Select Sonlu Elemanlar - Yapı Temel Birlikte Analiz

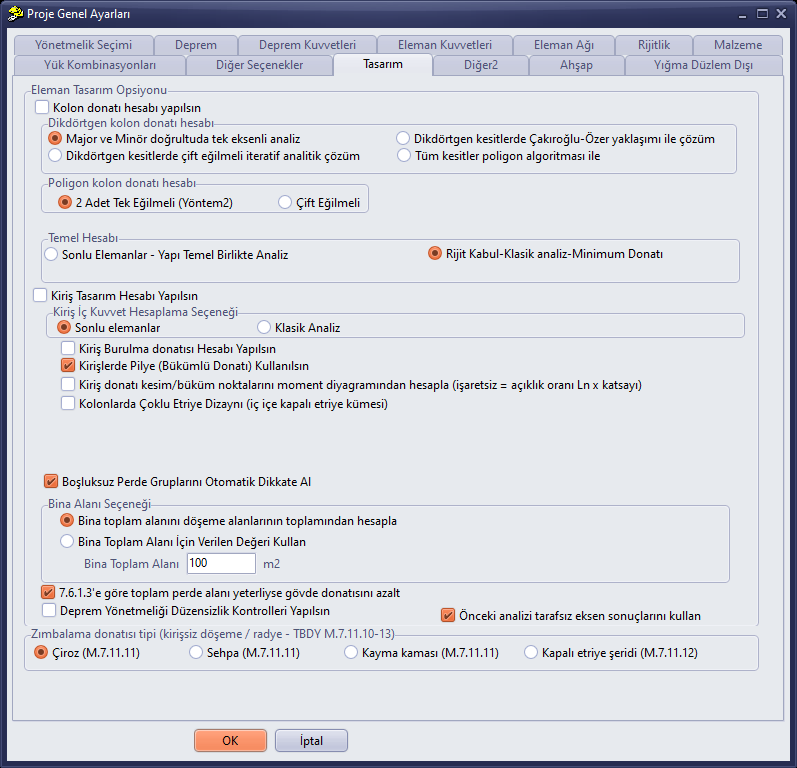(x=51, y=254)
